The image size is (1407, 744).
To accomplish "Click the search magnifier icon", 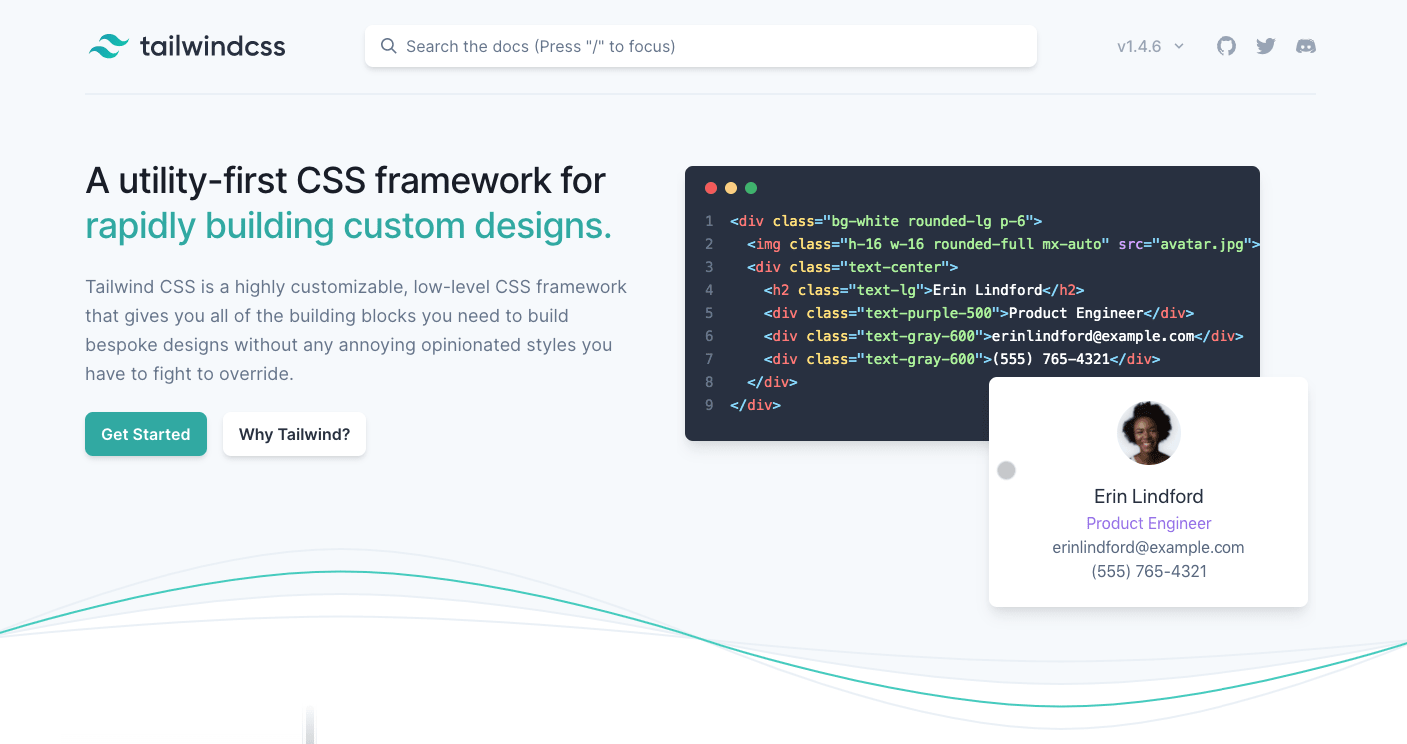I will tap(388, 46).
